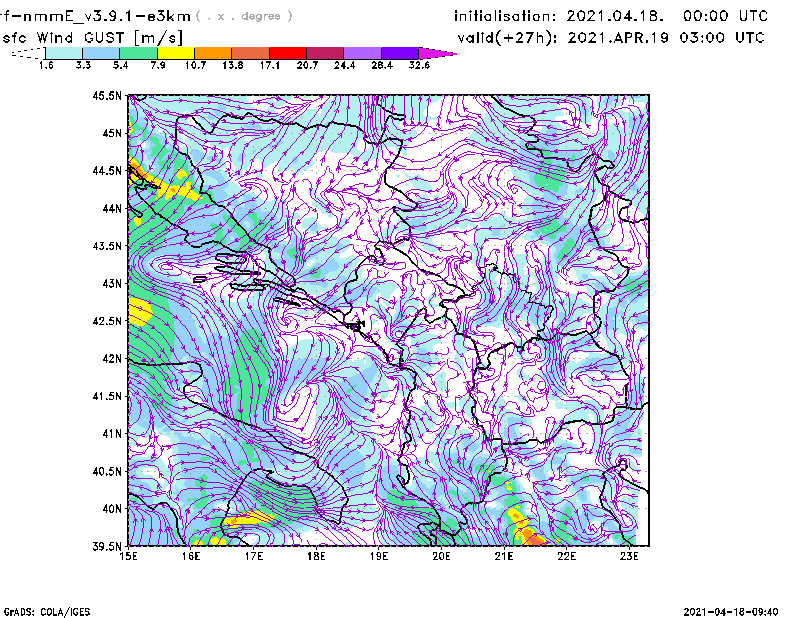
Task: Click the initialisation date 2021.04.18. text
Action: [x=615, y=16]
